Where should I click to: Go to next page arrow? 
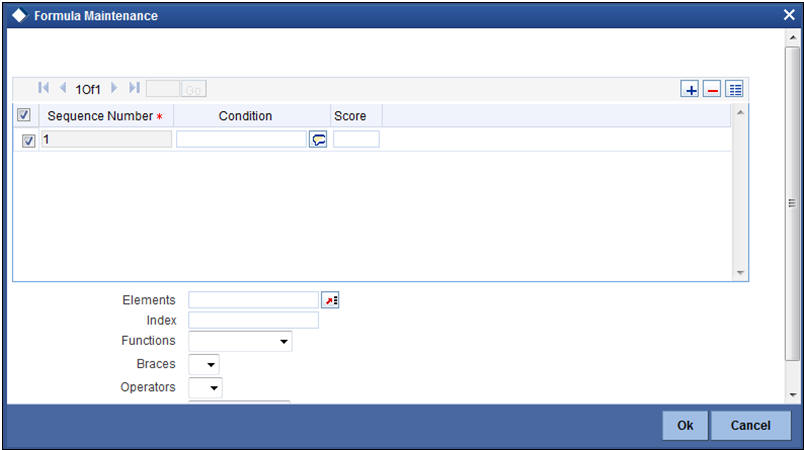point(114,88)
